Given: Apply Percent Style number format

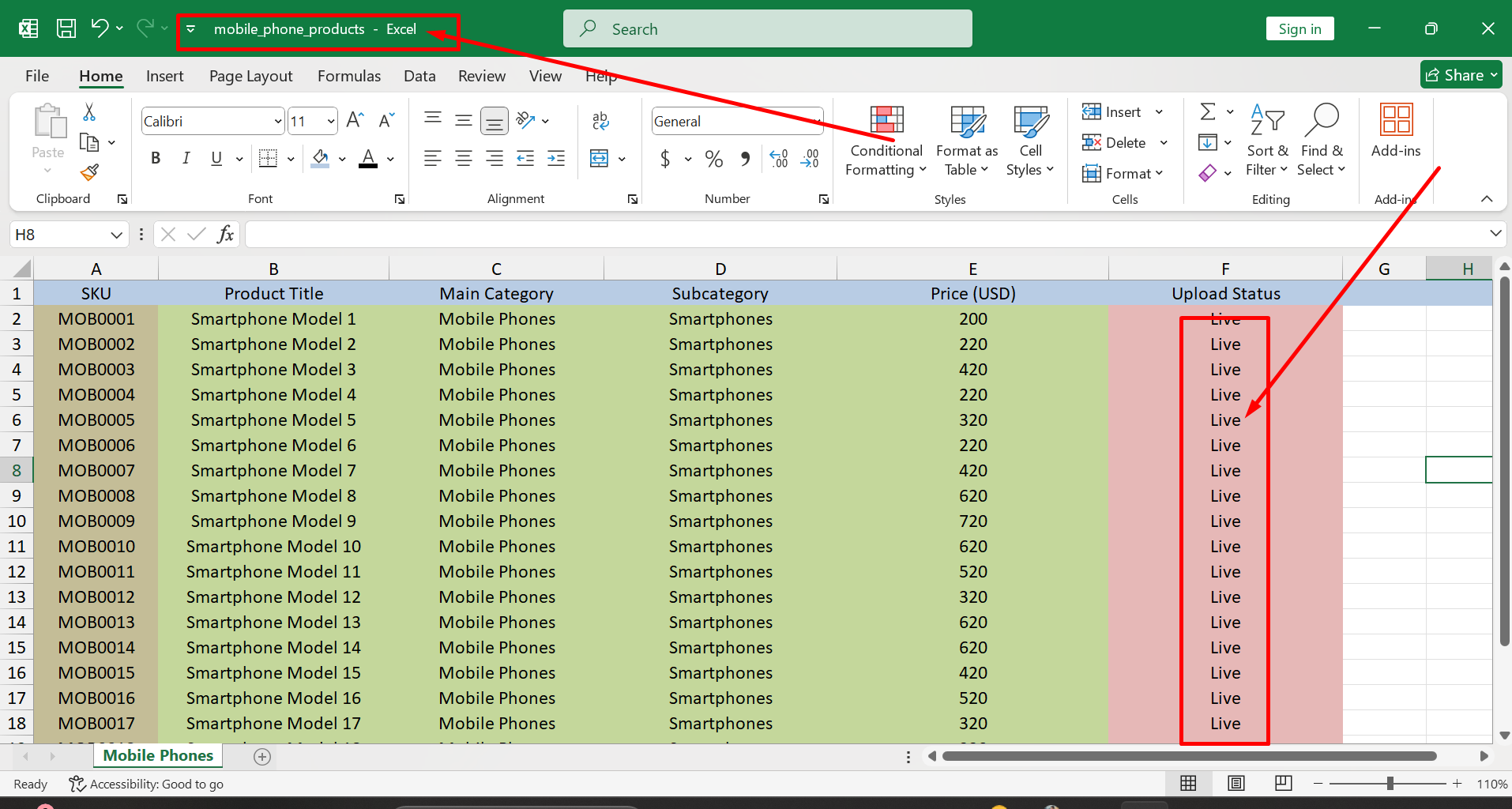Looking at the screenshot, I should coord(714,159).
